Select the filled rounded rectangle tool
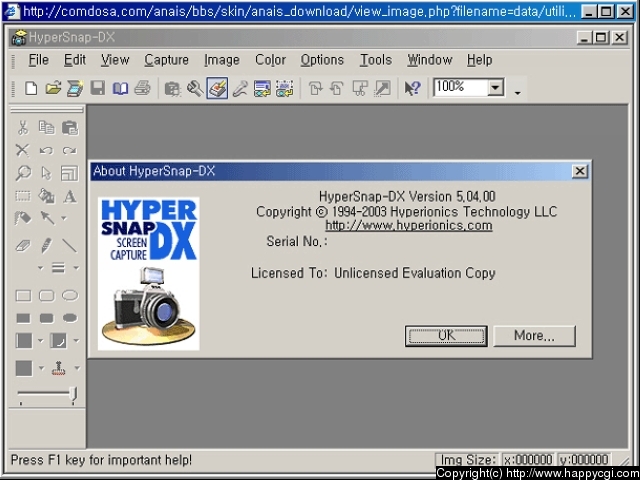This screenshot has width=640, height=480. click(x=47, y=318)
